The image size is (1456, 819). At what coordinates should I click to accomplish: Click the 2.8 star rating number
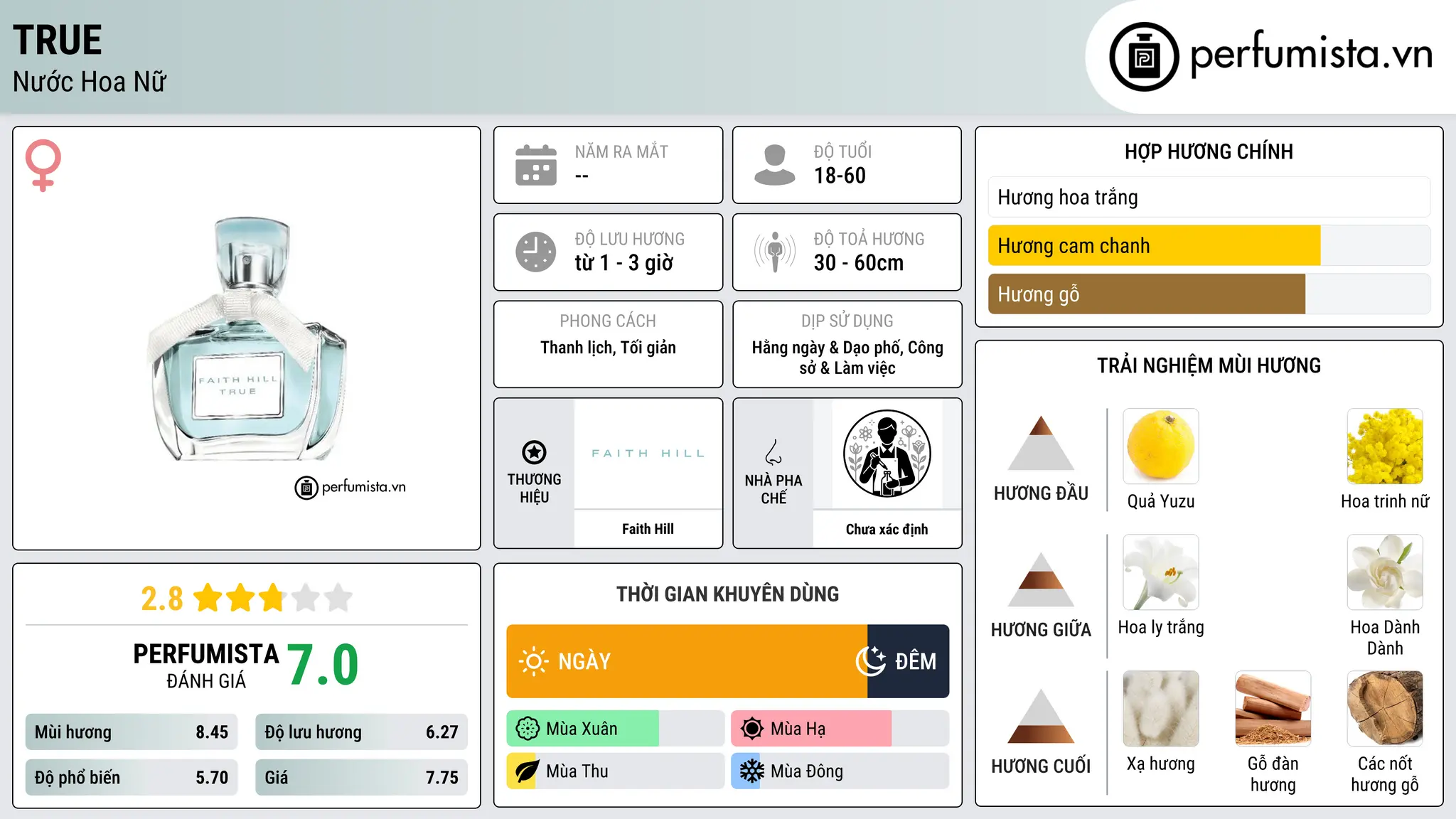pos(162,599)
